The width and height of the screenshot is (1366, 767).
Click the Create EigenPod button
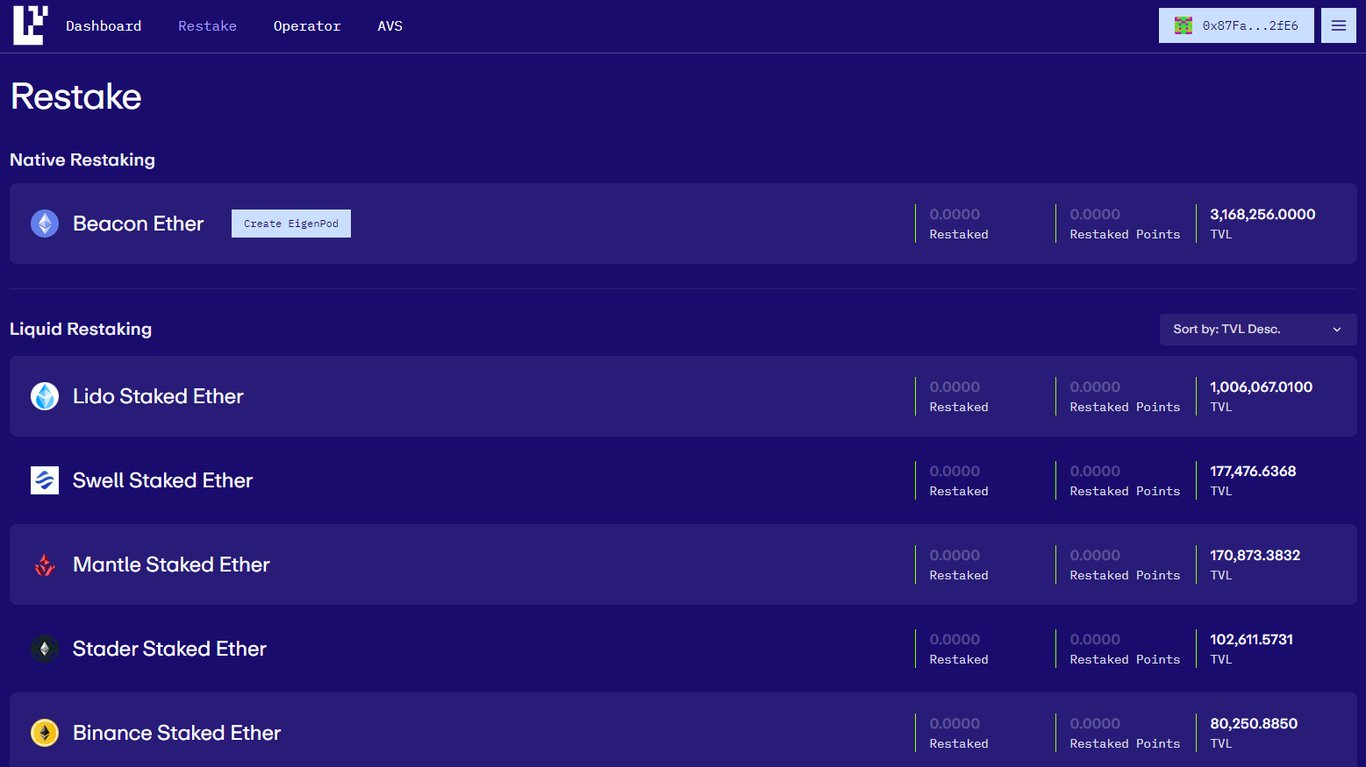(x=290, y=223)
